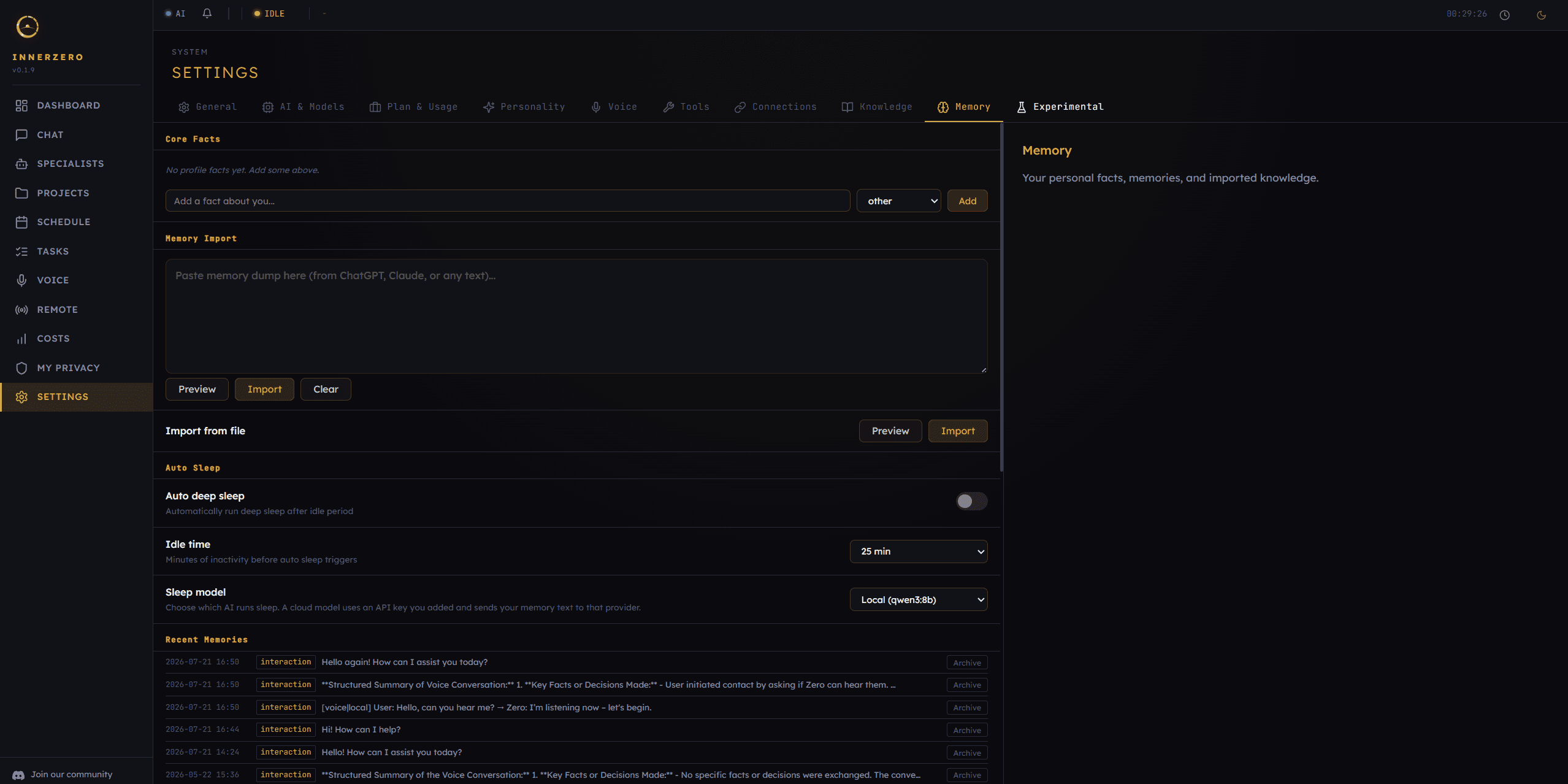
Task: Switch to AI & Models tab
Action: [x=303, y=107]
